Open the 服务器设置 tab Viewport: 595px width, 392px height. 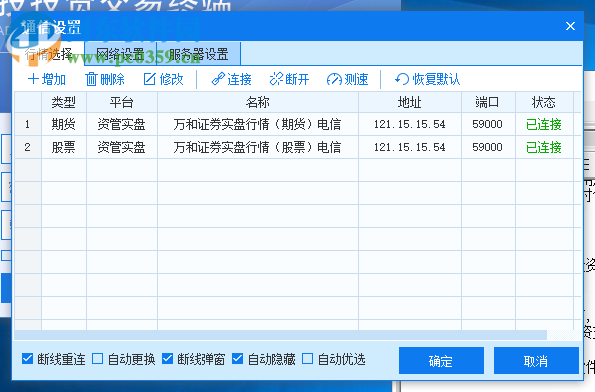[x=198, y=54]
